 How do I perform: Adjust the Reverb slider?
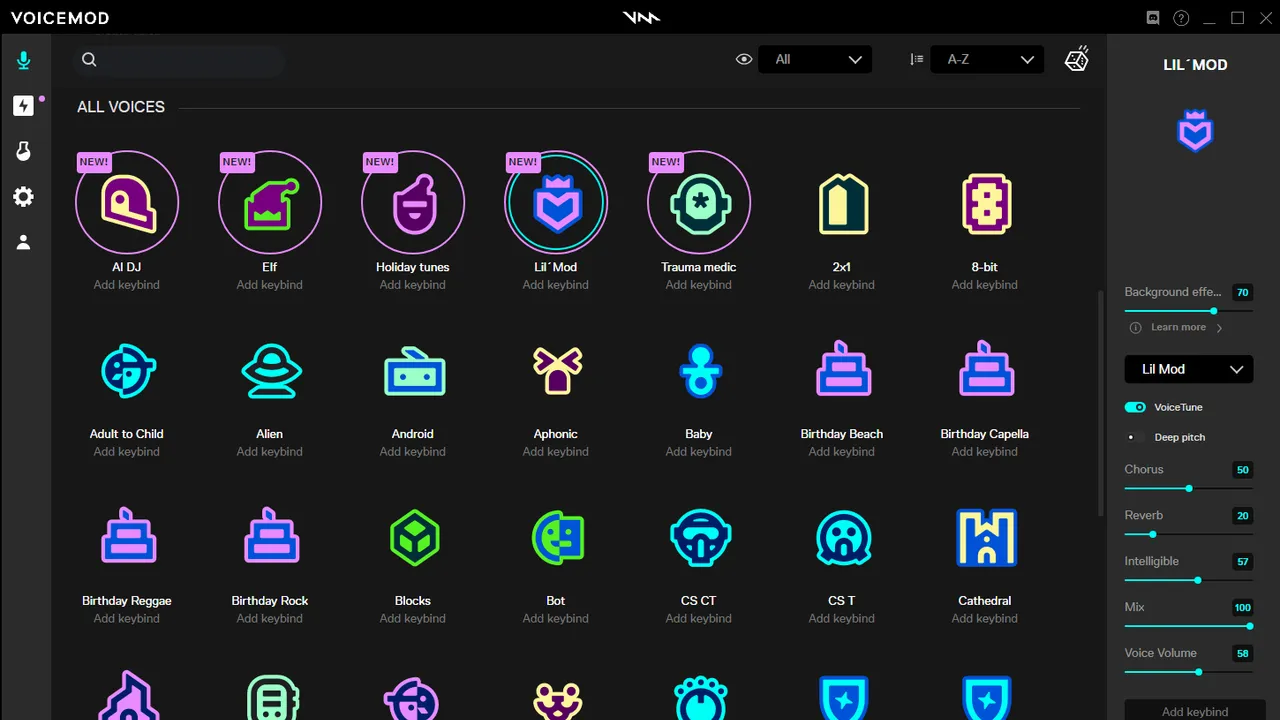(x=1189, y=535)
